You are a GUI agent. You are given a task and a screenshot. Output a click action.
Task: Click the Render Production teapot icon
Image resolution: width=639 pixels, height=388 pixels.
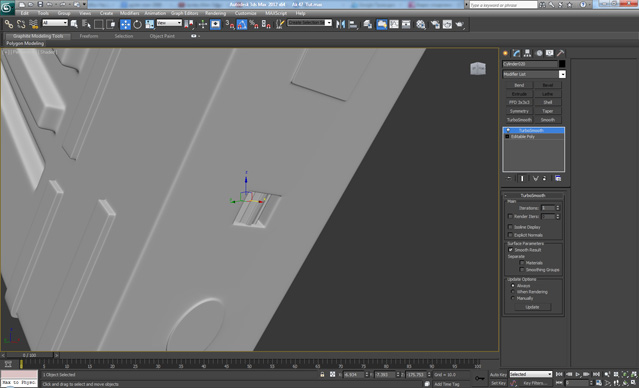click(x=460, y=24)
